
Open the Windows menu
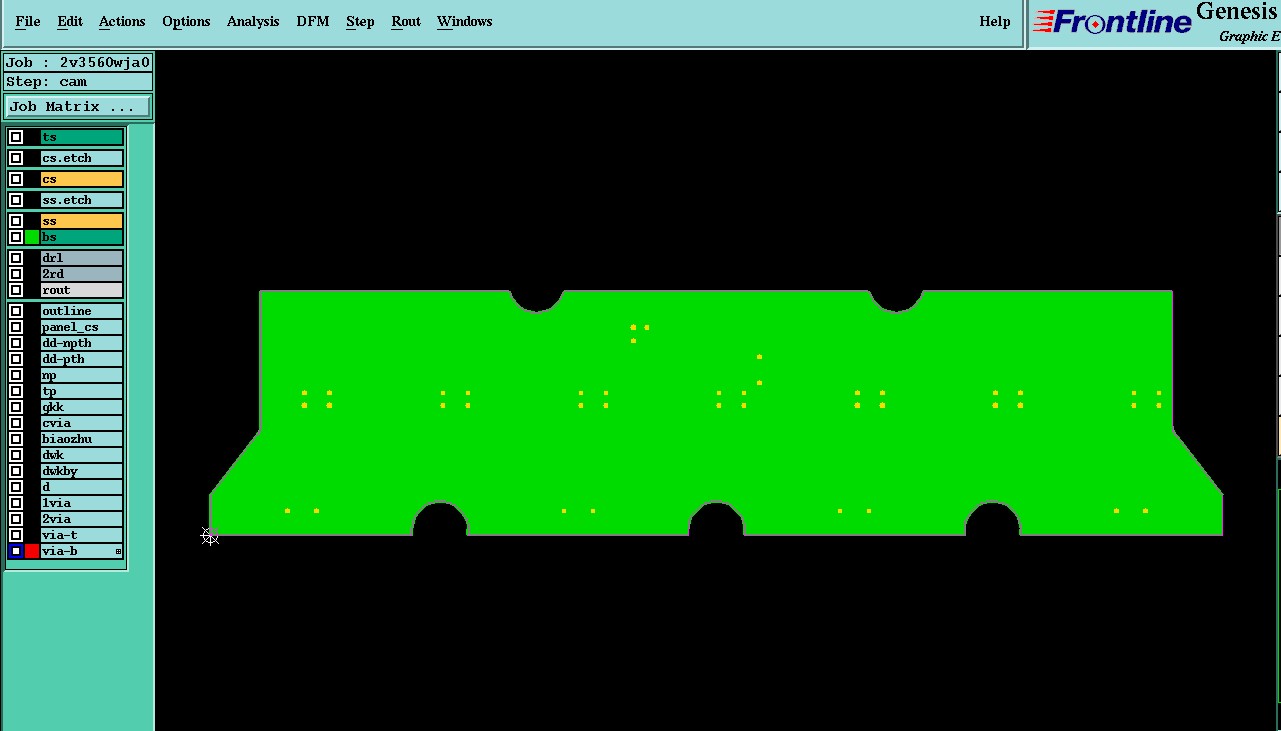tap(465, 21)
